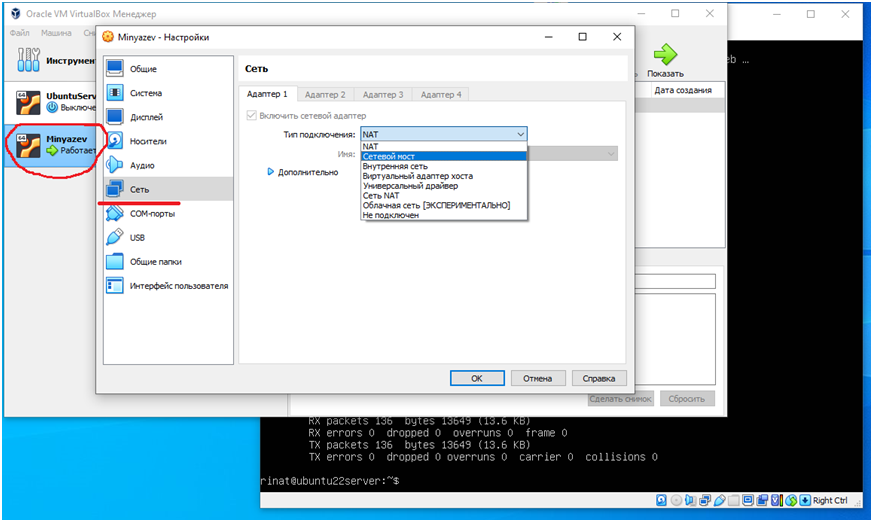Click recording indicator in VM status bar
The width and height of the screenshot is (873, 522).
tap(762, 500)
